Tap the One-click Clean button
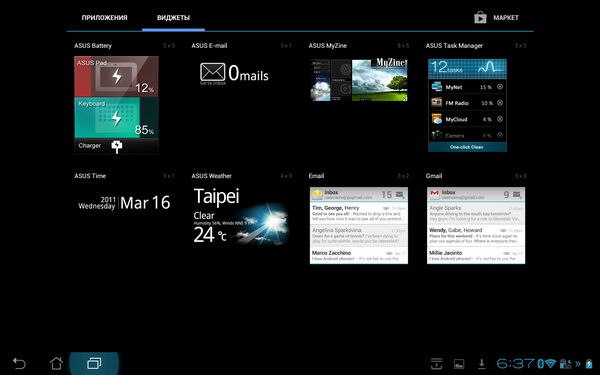The image size is (600, 375). [467, 147]
